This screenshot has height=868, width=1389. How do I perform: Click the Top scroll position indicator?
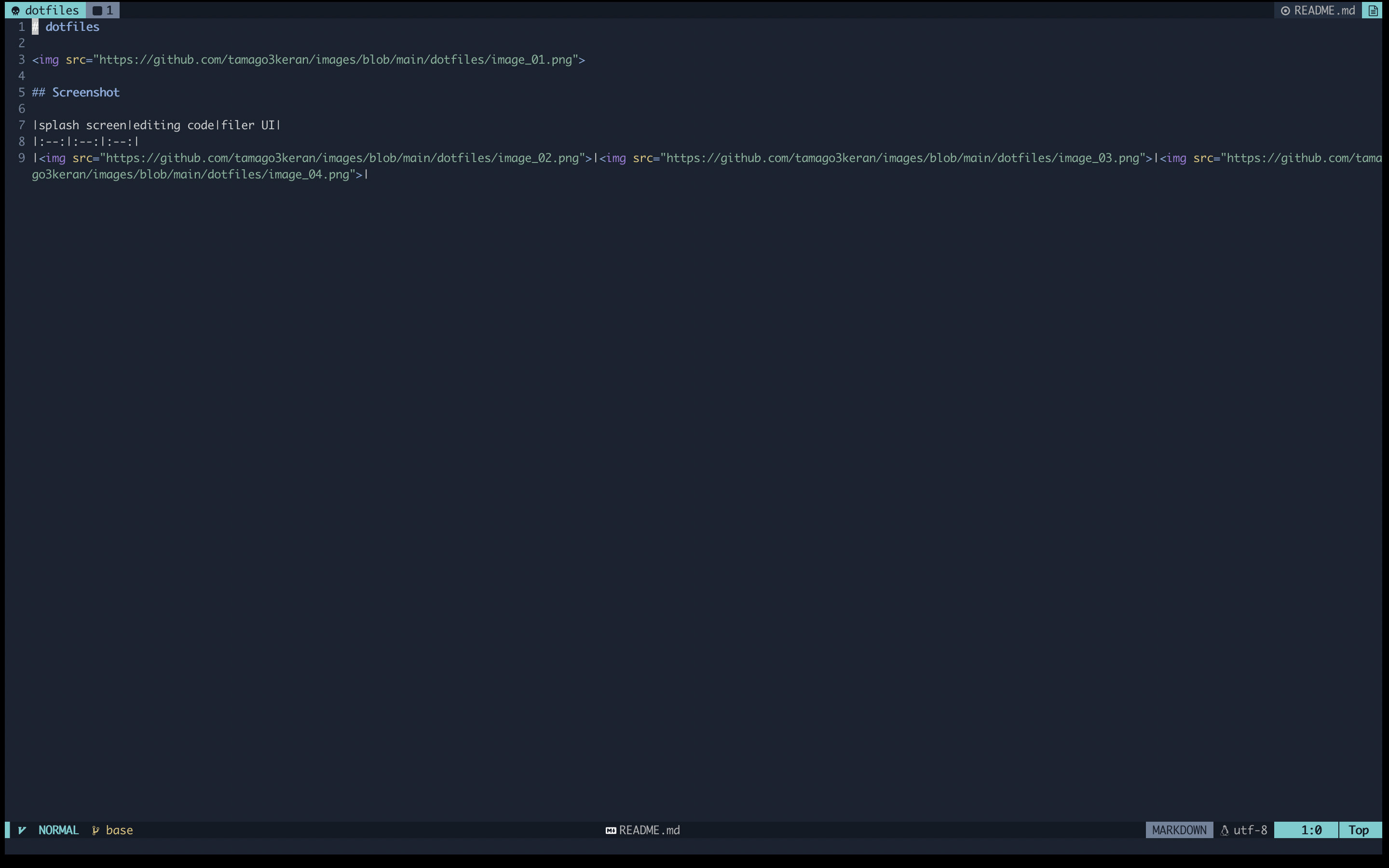coord(1358,830)
